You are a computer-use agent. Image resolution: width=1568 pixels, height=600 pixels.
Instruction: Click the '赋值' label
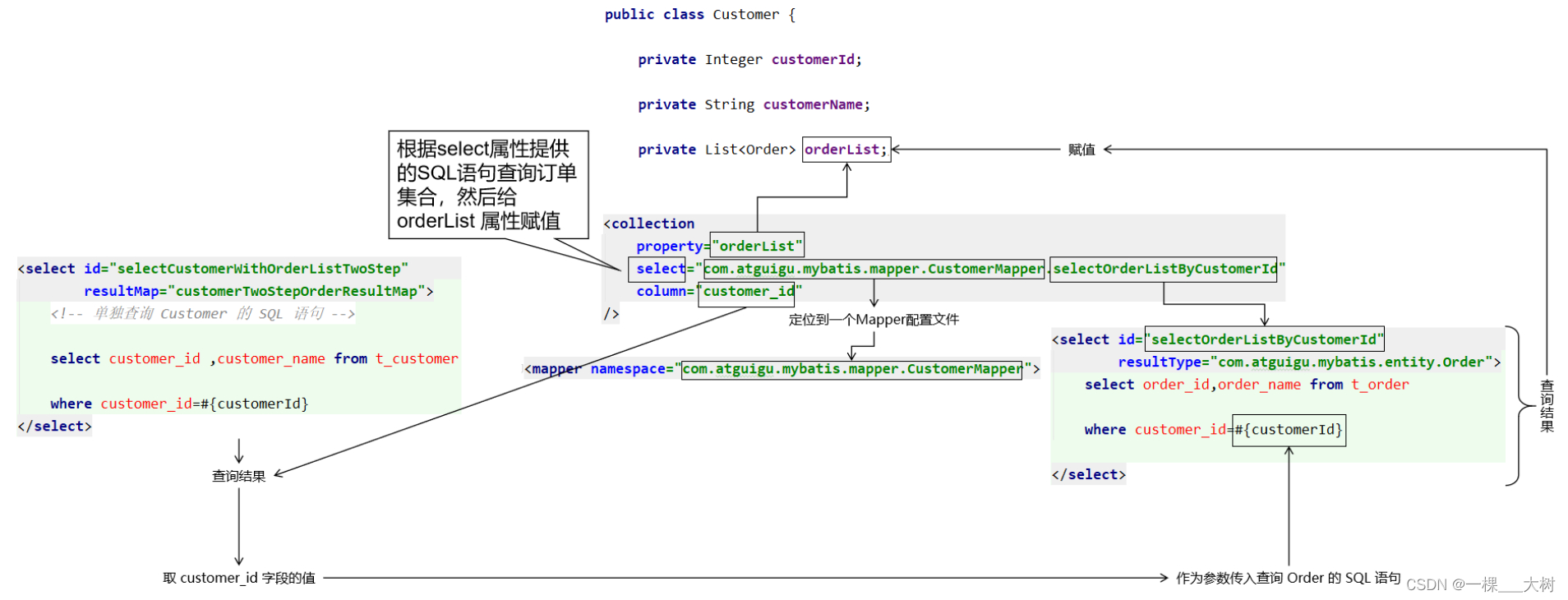click(x=1081, y=150)
